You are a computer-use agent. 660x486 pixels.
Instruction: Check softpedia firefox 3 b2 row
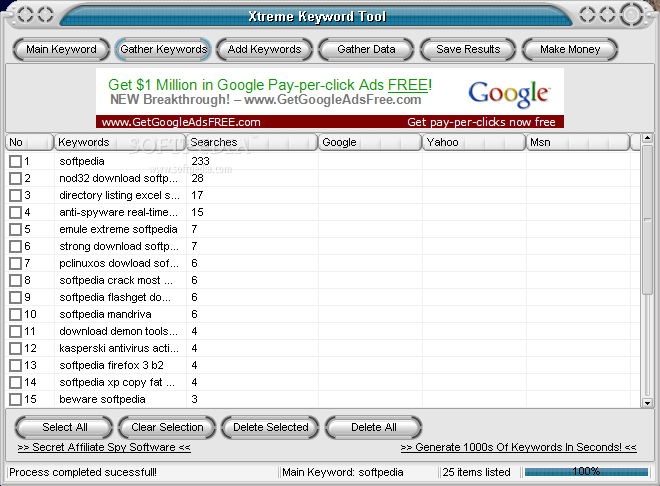16,365
